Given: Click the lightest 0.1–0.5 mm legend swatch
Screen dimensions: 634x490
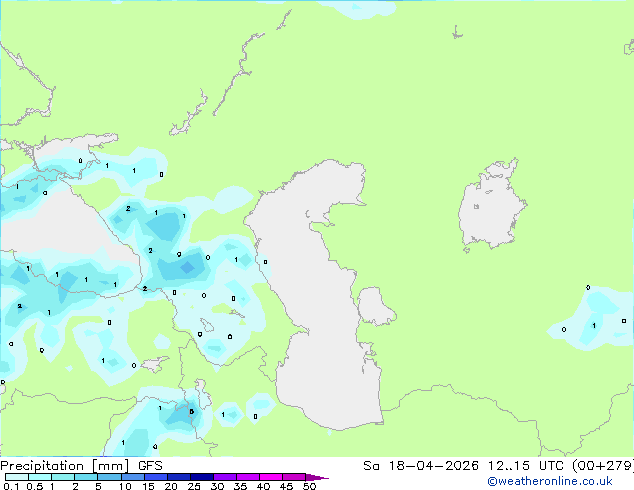Looking at the screenshot, I should (x=17, y=477).
